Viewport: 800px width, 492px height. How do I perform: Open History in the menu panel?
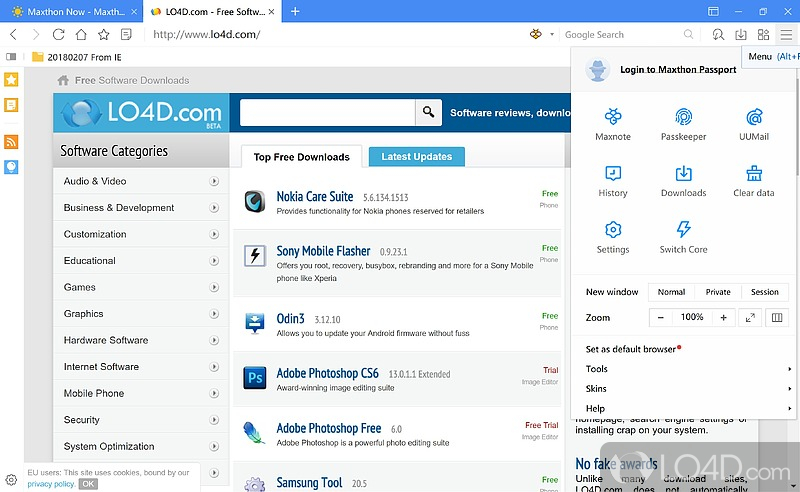coord(613,181)
